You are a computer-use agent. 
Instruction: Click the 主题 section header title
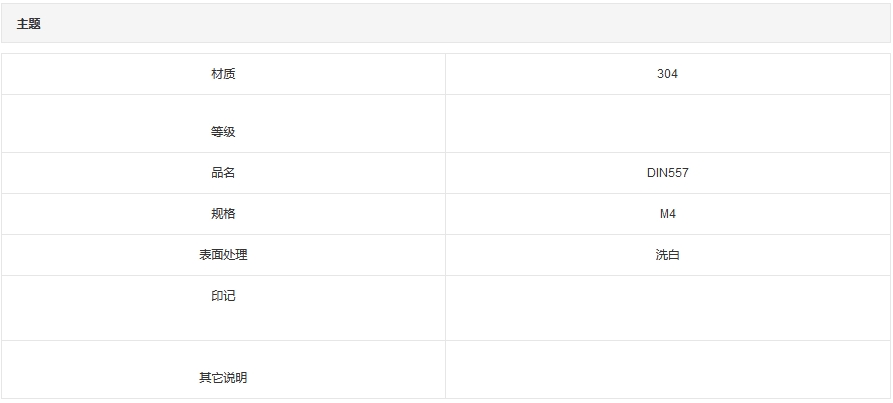coord(29,24)
